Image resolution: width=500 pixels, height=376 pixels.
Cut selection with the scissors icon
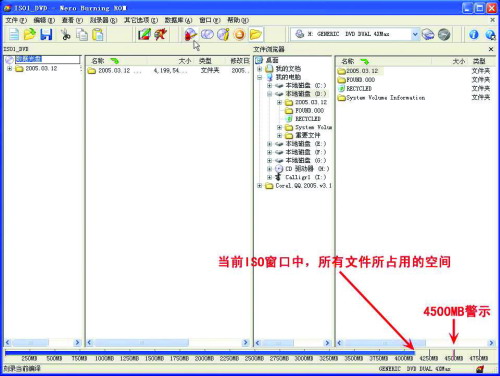pos(66,34)
